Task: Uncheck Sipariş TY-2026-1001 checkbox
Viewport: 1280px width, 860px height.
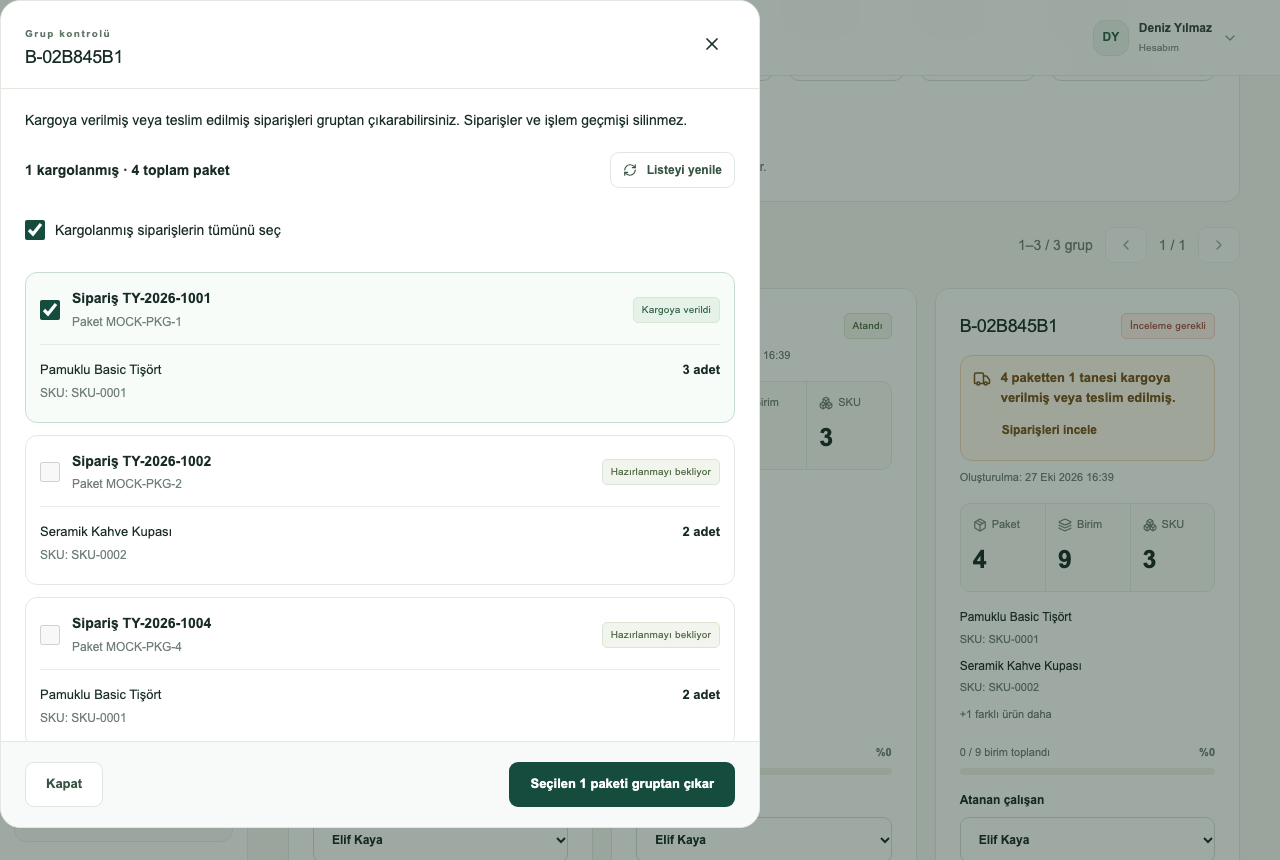Action: tap(50, 310)
